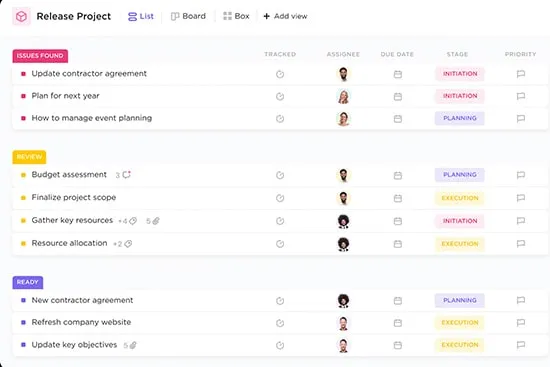Collapse the Issues Found group label
This screenshot has width=550, height=367.
tap(40, 56)
